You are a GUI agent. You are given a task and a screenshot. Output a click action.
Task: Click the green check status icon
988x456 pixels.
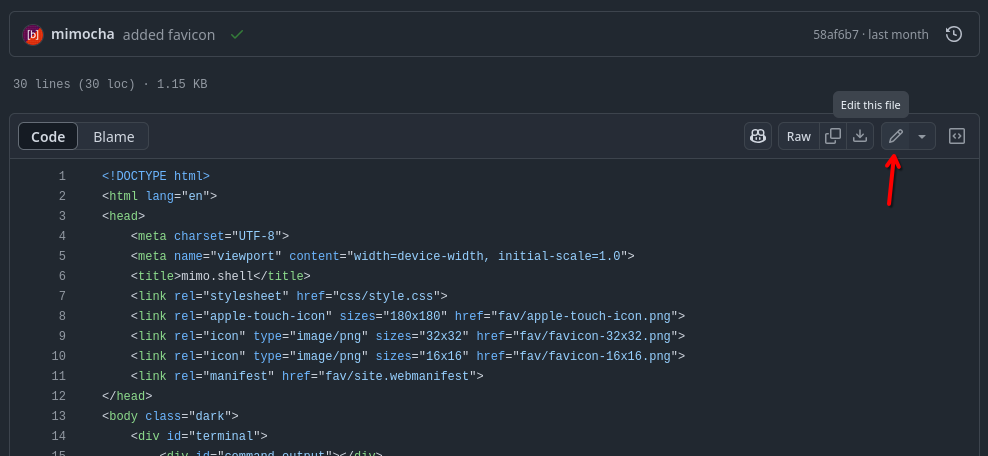coord(237,35)
